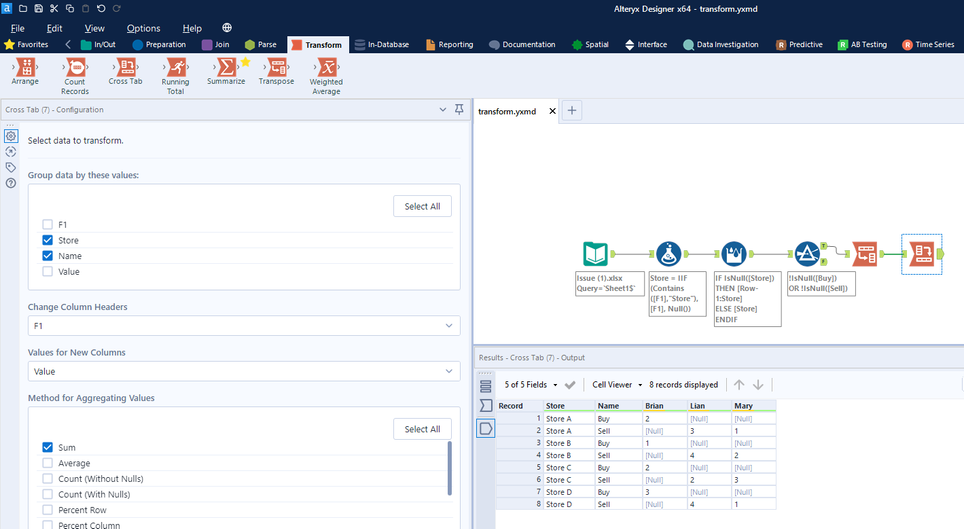
Task: Select the Weighted Average tool icon
Action: (327, 66)
